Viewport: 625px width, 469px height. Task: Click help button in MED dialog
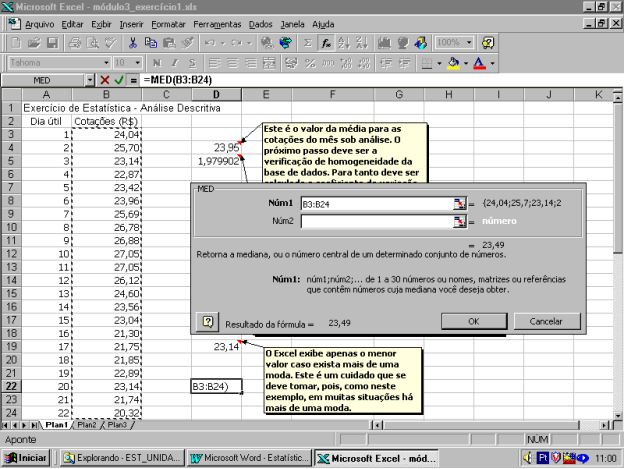point(208,322)
